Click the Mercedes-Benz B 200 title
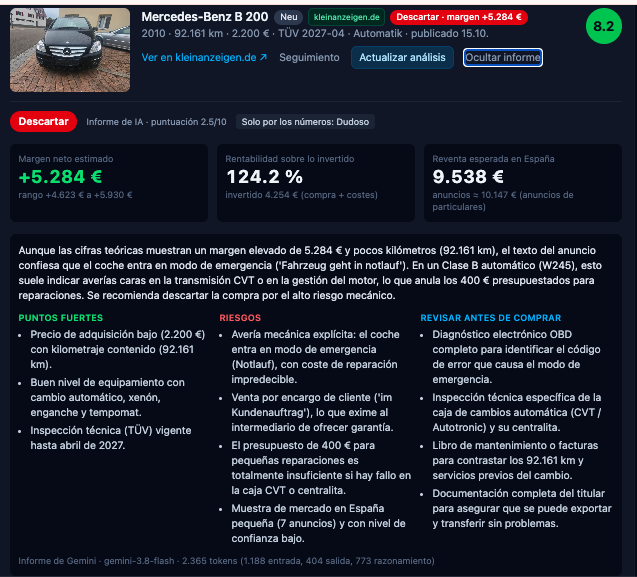 click(205, 17)
